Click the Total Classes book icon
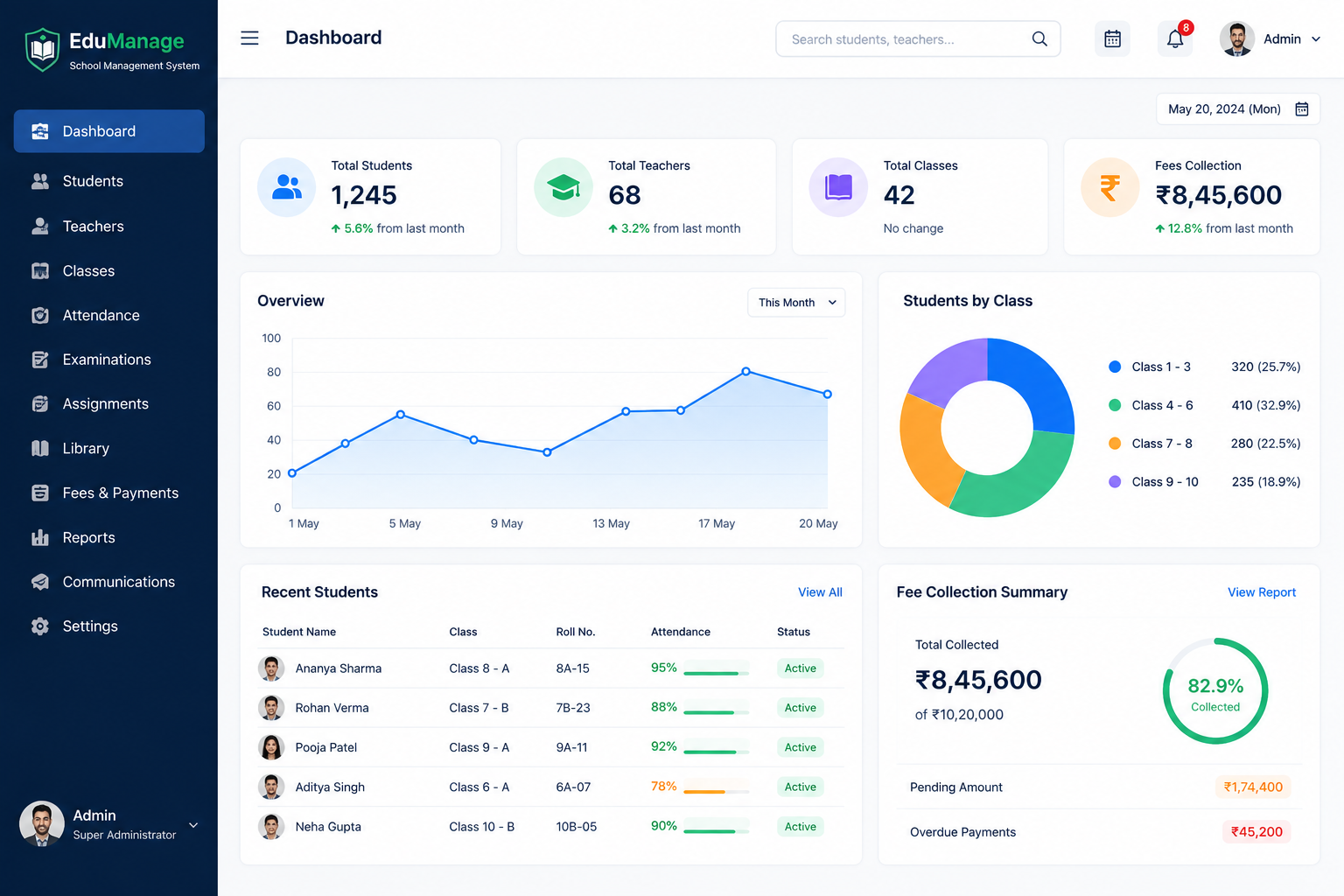Screen dimensions: 1344x896 838,187
